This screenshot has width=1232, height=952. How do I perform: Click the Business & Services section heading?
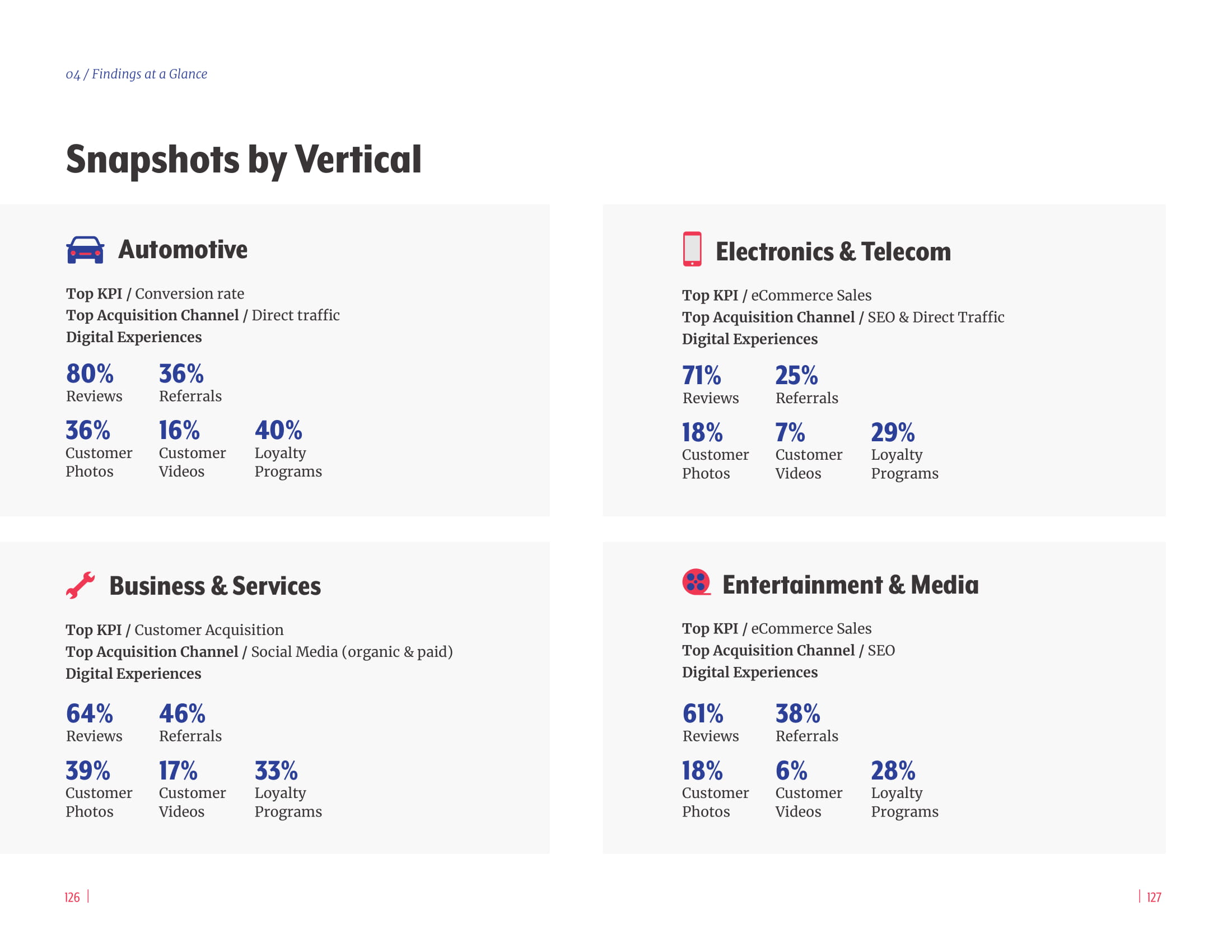tap(215, 586)
